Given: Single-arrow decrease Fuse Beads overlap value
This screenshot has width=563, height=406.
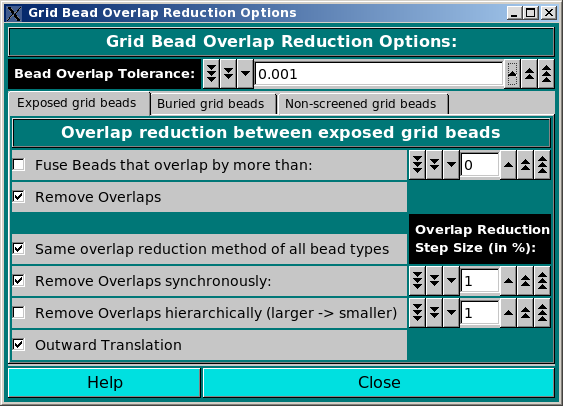Looking at the screenshot, I should point(451,165).
